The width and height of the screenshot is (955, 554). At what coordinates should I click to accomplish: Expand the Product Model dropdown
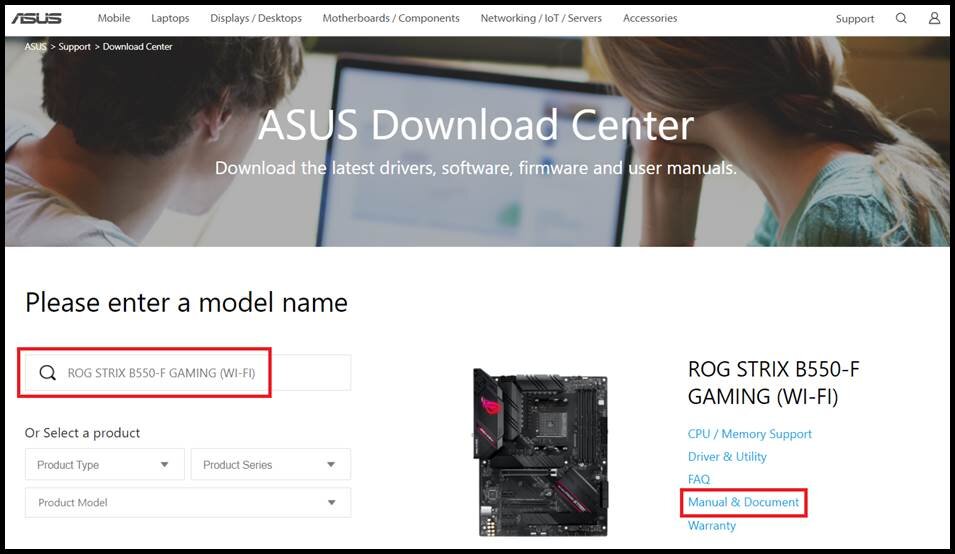[x=188, y=502]
